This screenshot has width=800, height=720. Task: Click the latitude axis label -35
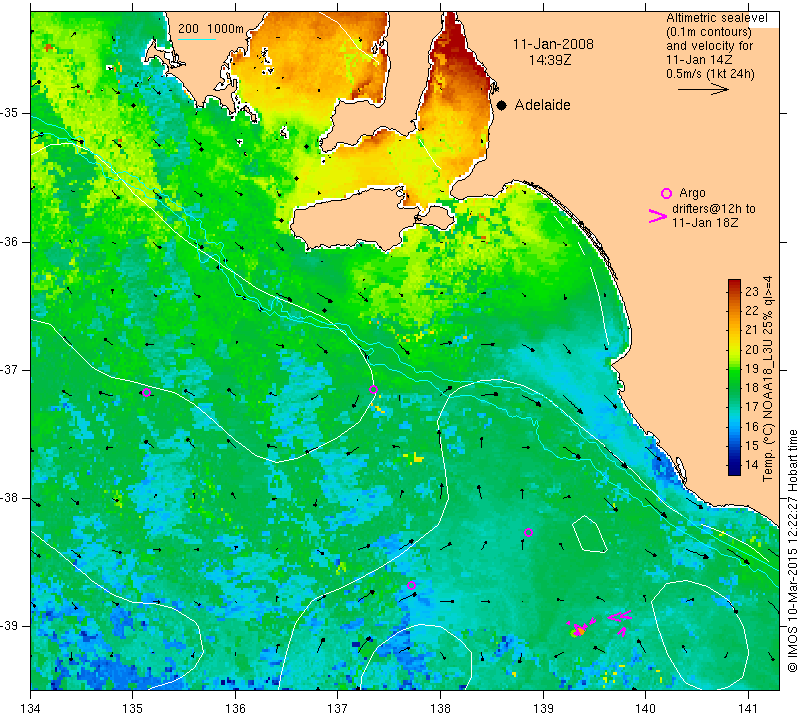click(x=10, y=113)
